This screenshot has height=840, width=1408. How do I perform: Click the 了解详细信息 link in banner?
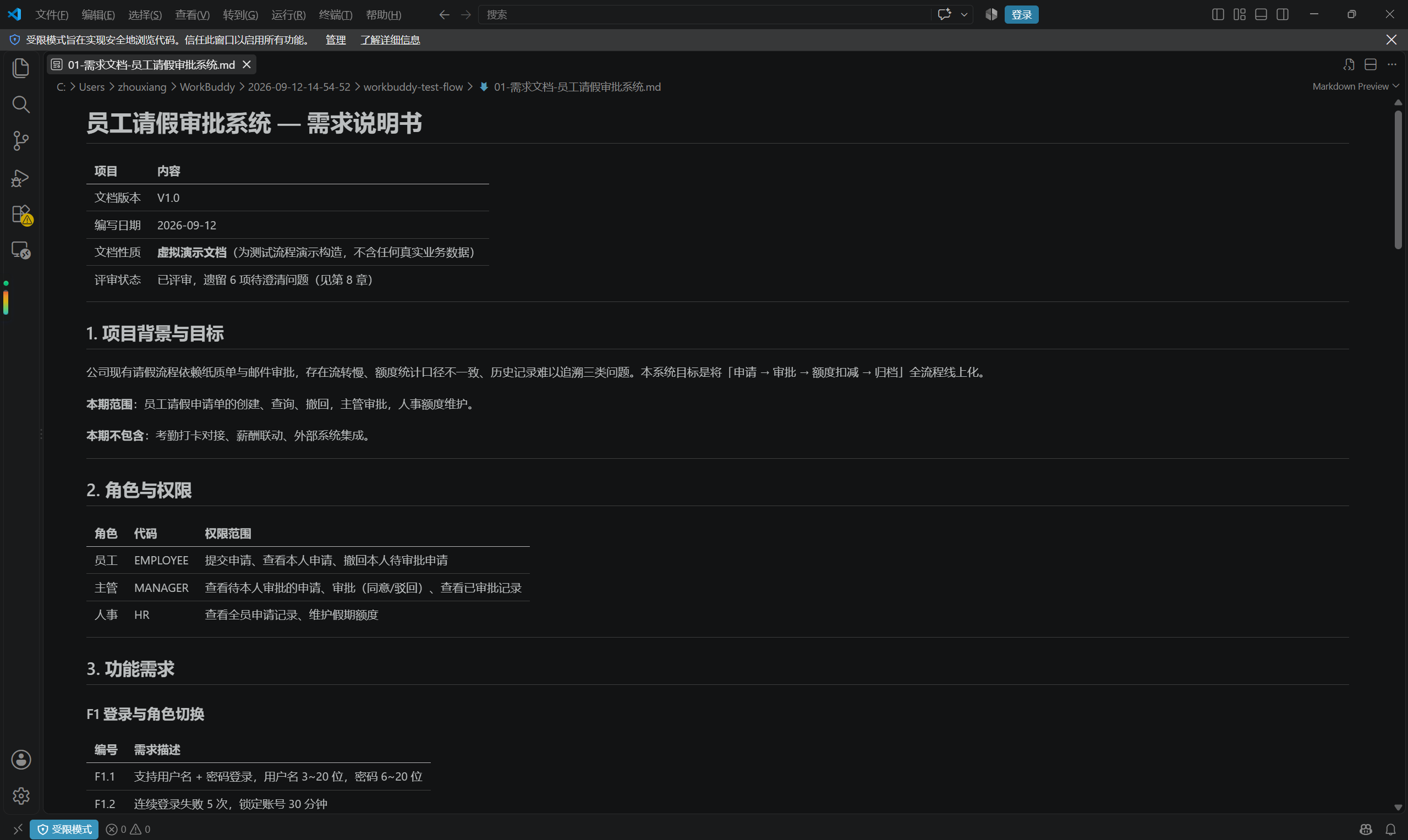pos(390,40)
